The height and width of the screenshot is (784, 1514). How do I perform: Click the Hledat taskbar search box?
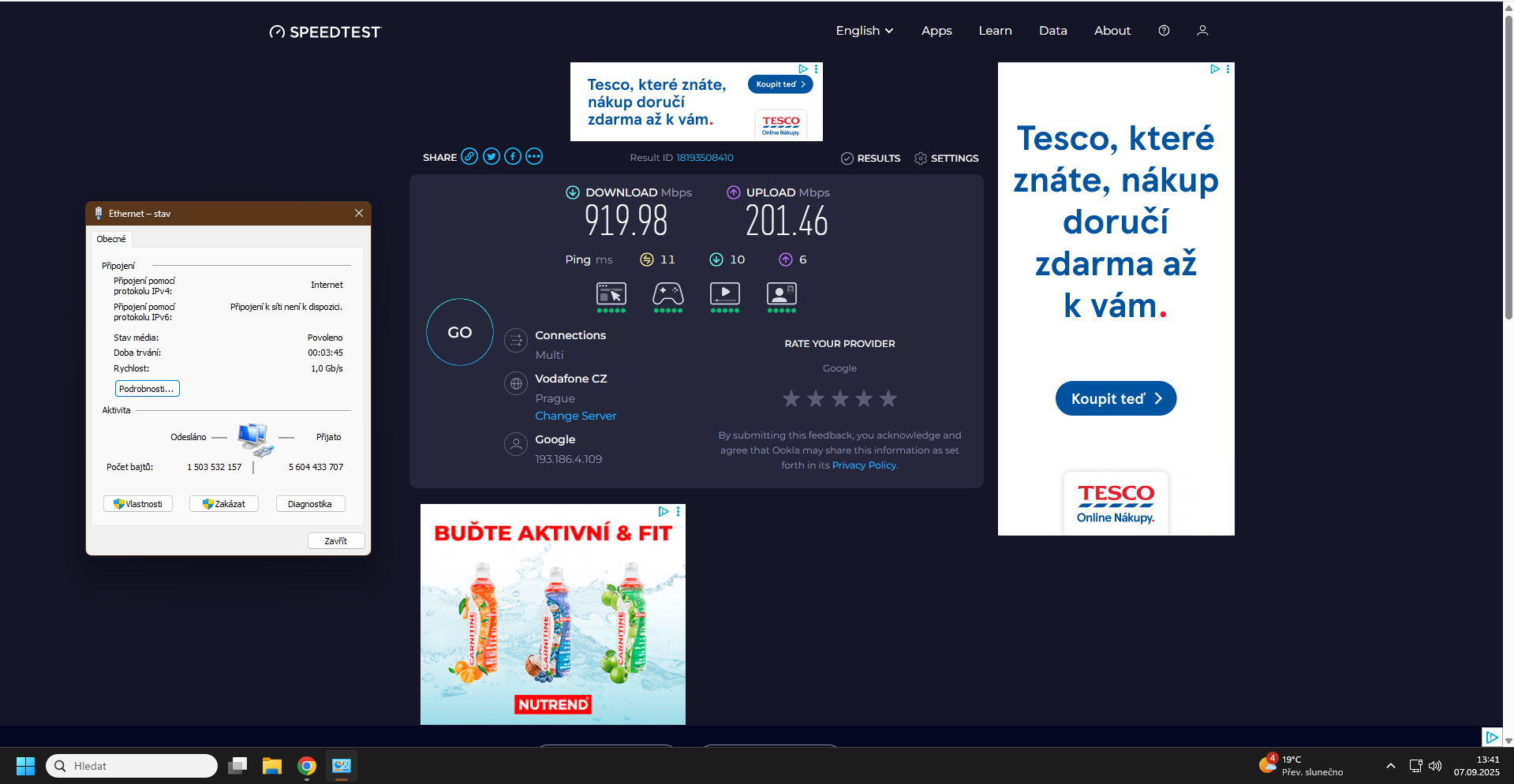132,766
